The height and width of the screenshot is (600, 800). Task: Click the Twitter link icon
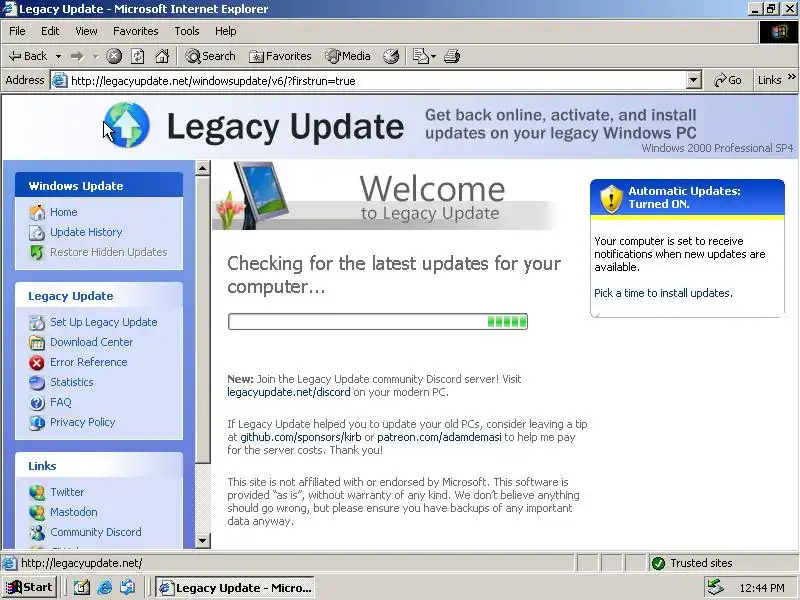click(37, 492)
